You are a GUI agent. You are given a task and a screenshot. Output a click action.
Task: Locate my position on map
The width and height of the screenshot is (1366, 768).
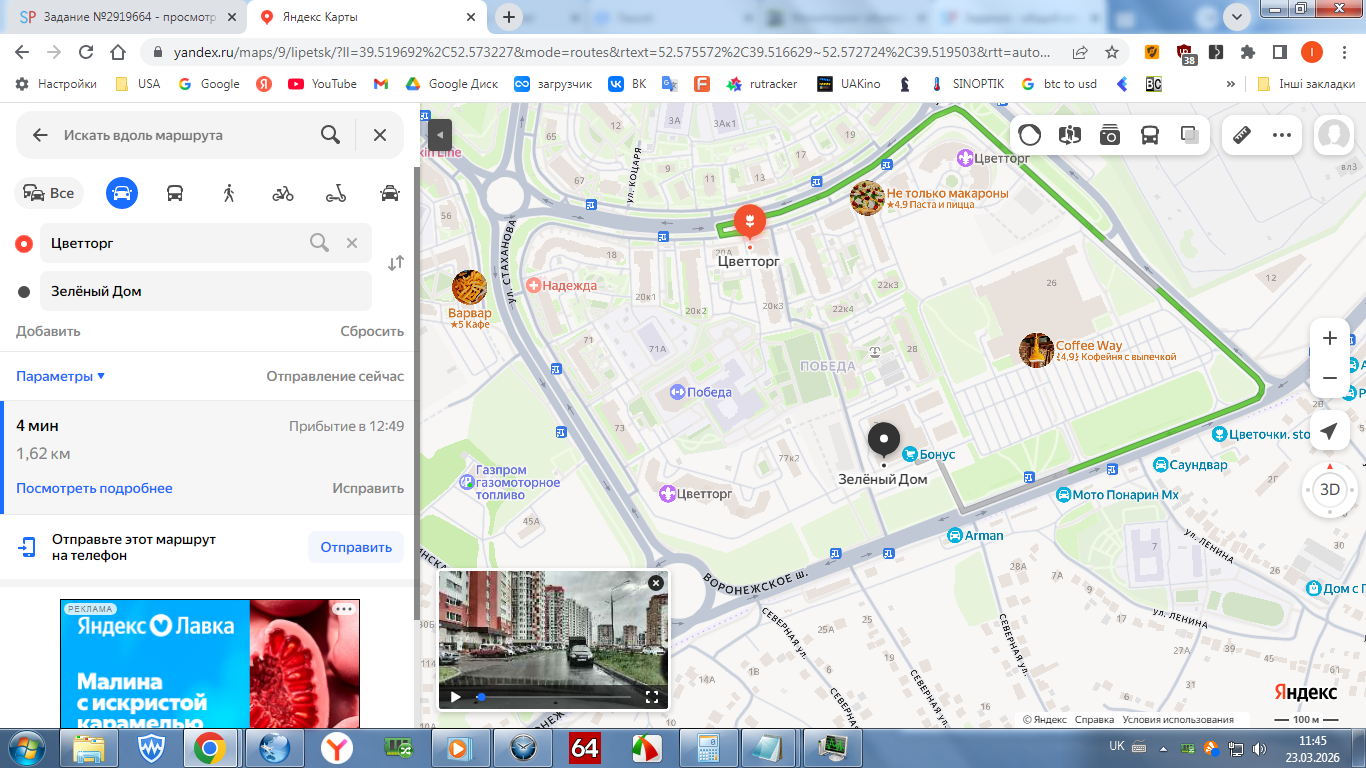coord(1329,431)
